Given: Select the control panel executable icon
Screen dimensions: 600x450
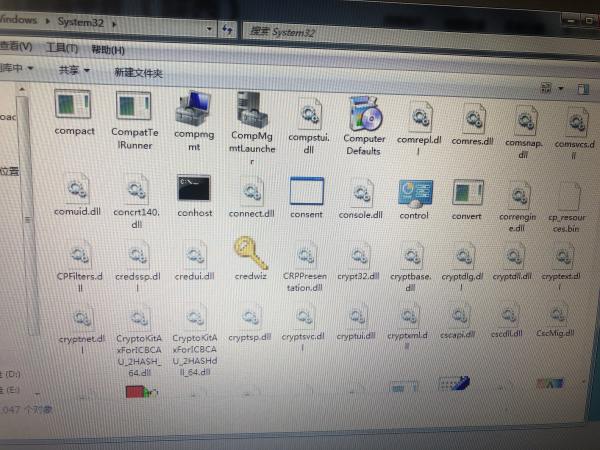Looking at the screenshot, I should (x=414, y=193).
